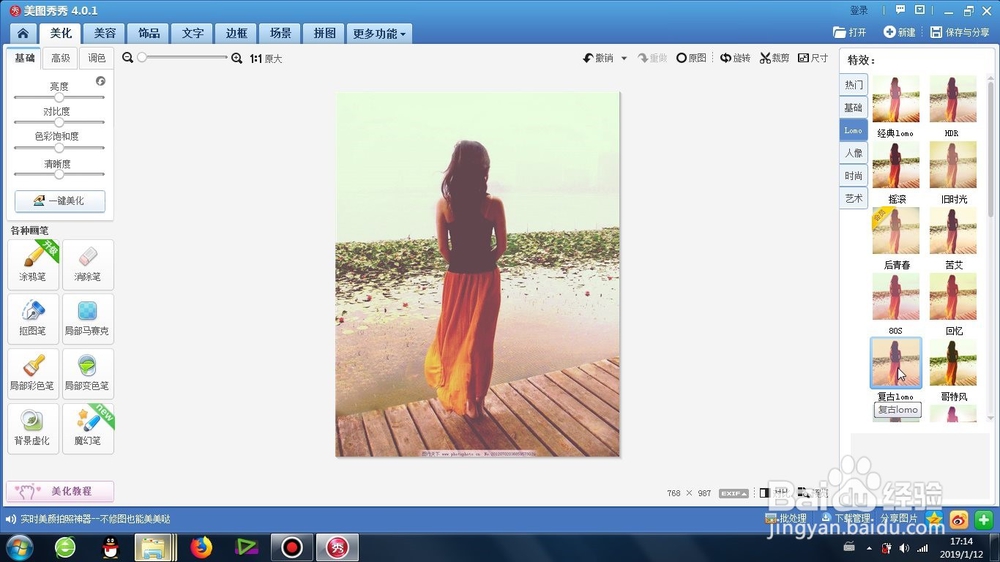Select the 时尚 effects category
Screen dimensions: 1000x562
853,175
